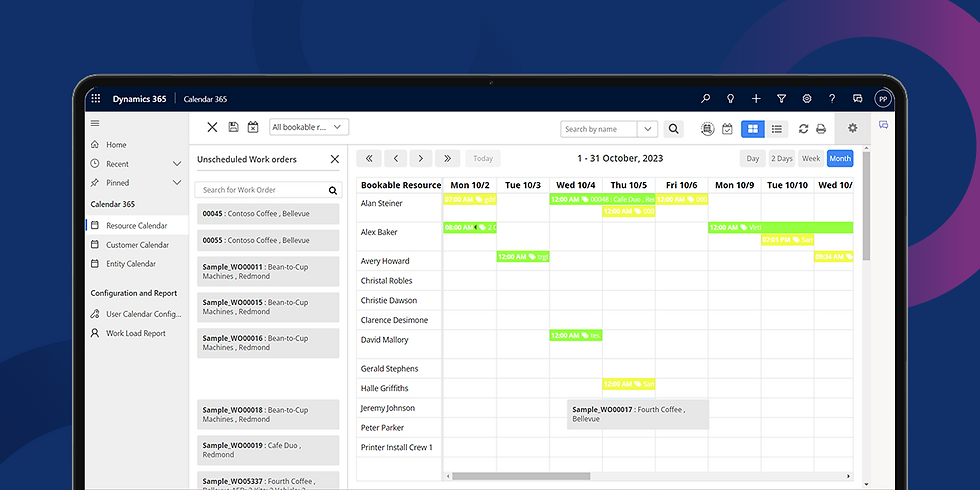Collapse the sidebar with hamburger menu
The image size is (980, 490).
(x=95, y=123)
